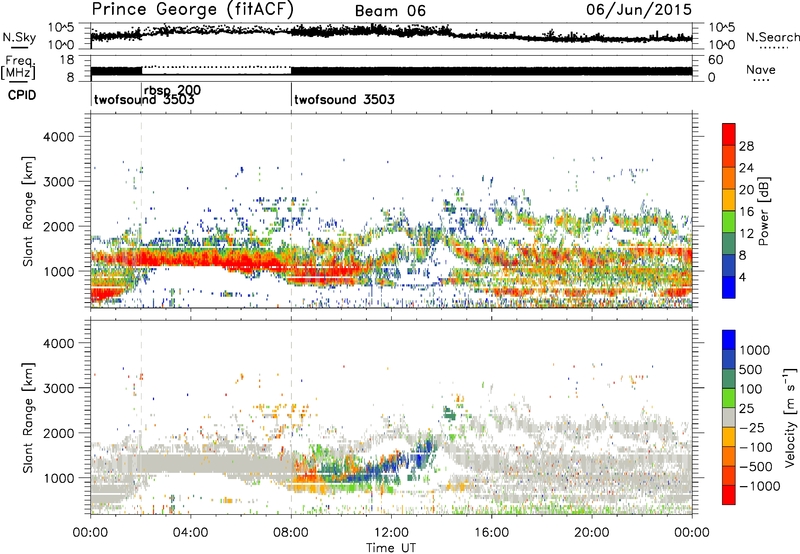Click the first "twofsound 3503" label at 00:00
This screenshot has width=800, height=554.
[144, 99]
